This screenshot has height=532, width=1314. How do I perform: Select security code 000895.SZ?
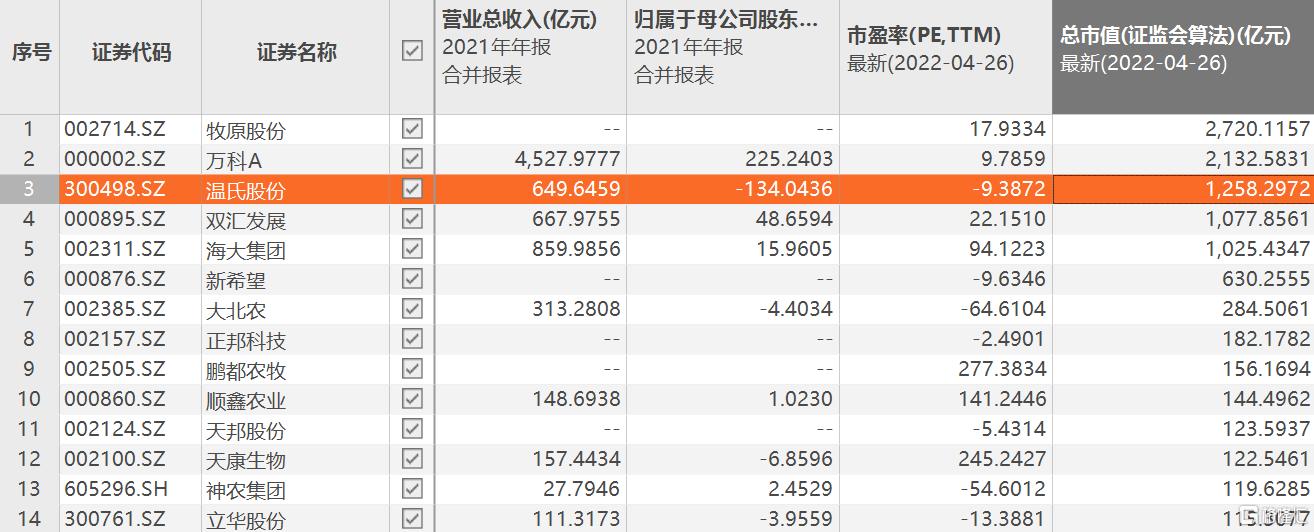coord(115,219)
